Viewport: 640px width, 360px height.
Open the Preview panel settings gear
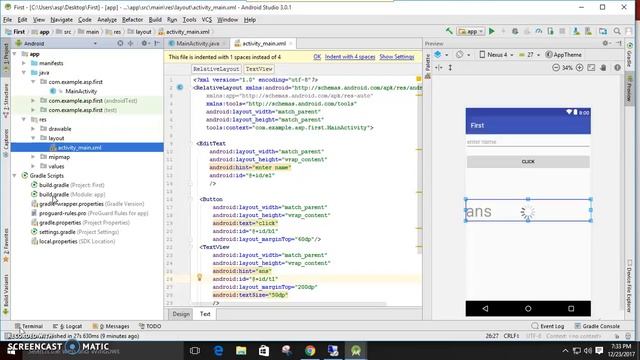[606, 43]
